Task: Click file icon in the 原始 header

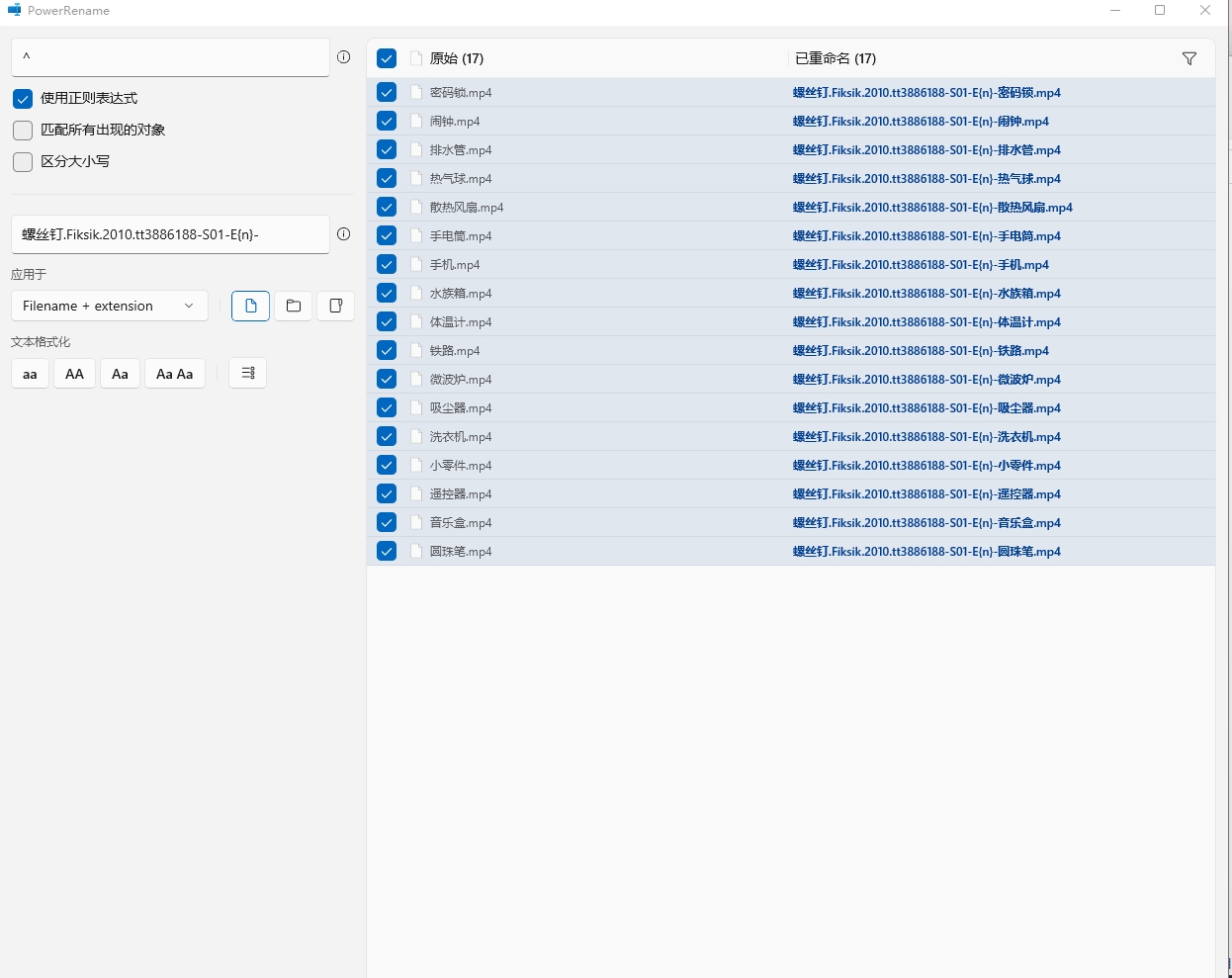Action: [x=416, y=58]
